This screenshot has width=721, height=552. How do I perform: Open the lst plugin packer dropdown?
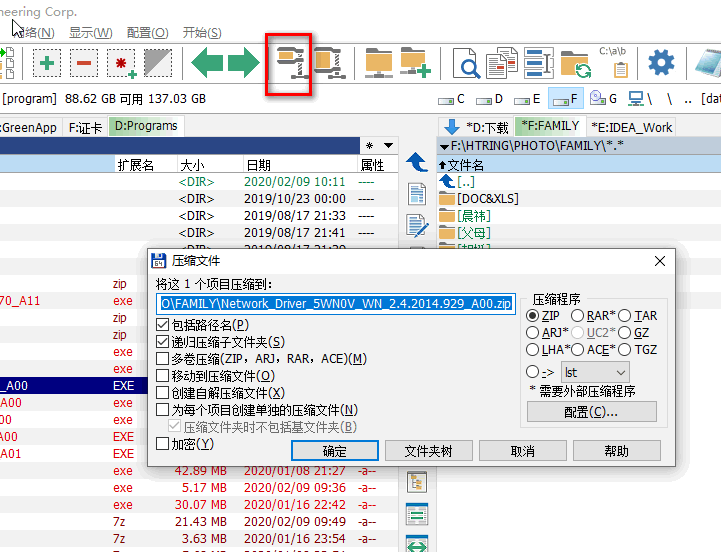coord(595,372)
